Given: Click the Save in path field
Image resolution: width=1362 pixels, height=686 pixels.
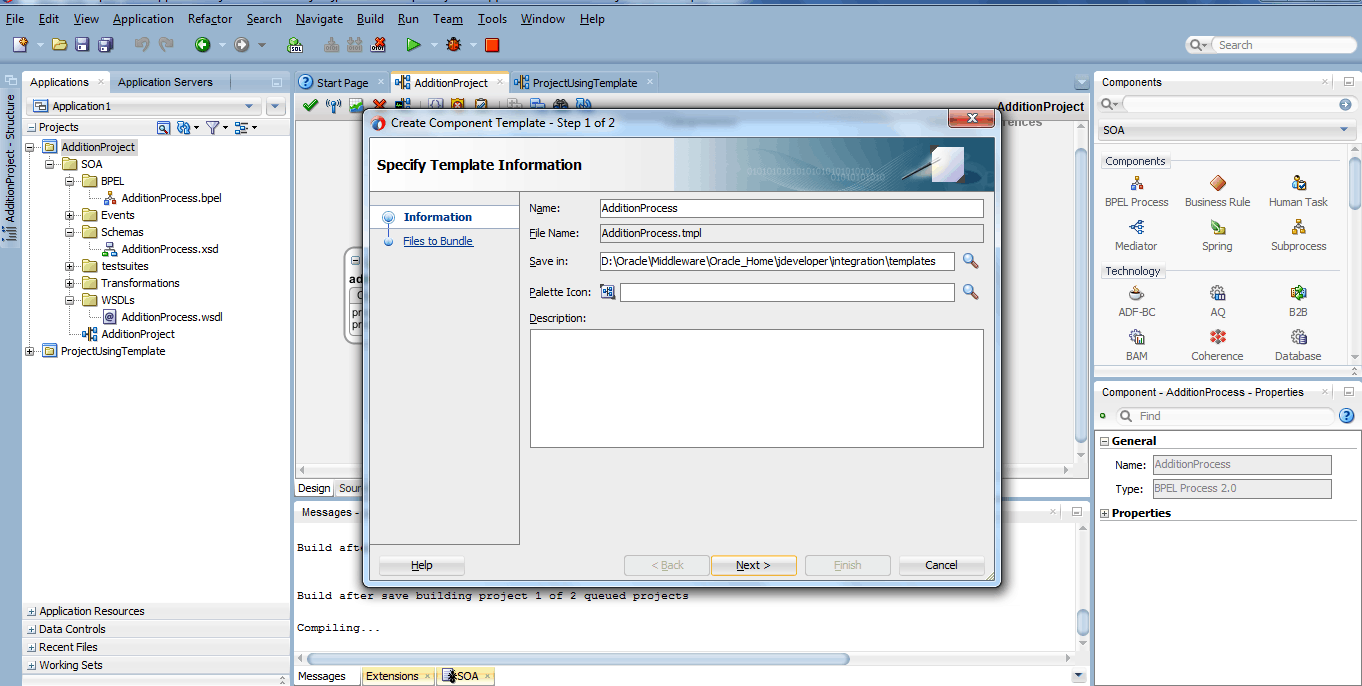Looking at the screenshot, I should coord(777,261).
